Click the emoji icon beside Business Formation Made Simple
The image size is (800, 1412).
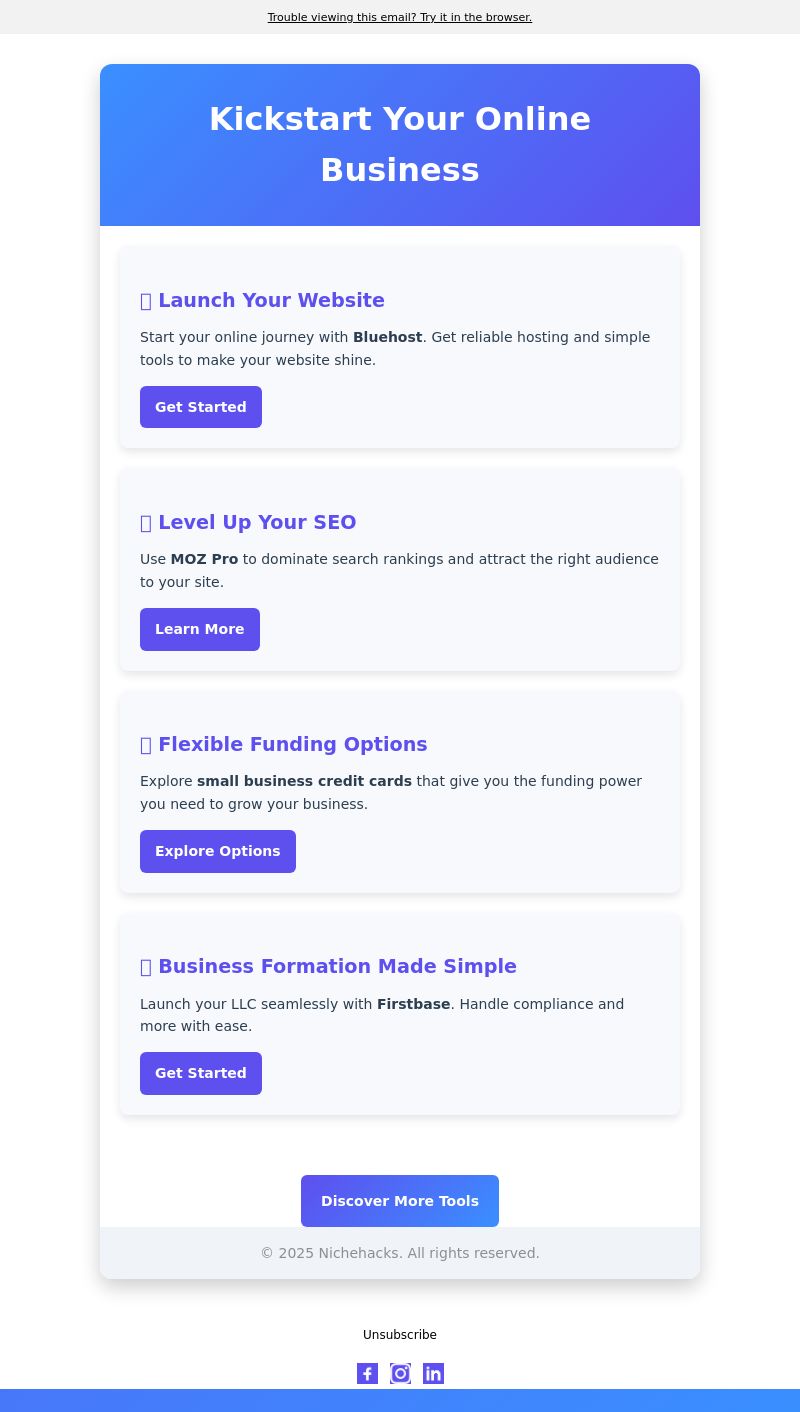[146, 967]
